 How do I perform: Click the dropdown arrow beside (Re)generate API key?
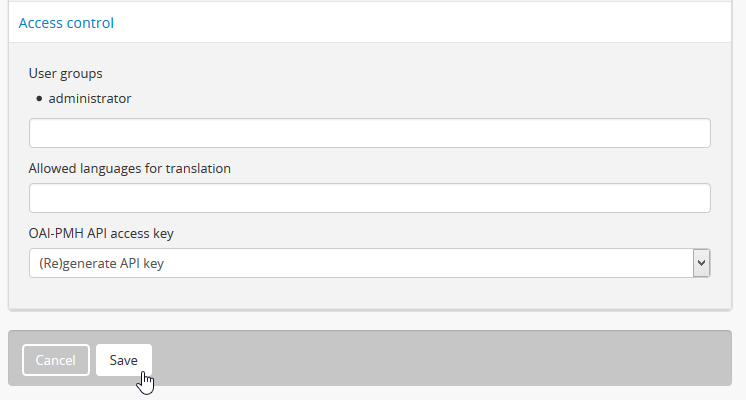pos(701,263)
